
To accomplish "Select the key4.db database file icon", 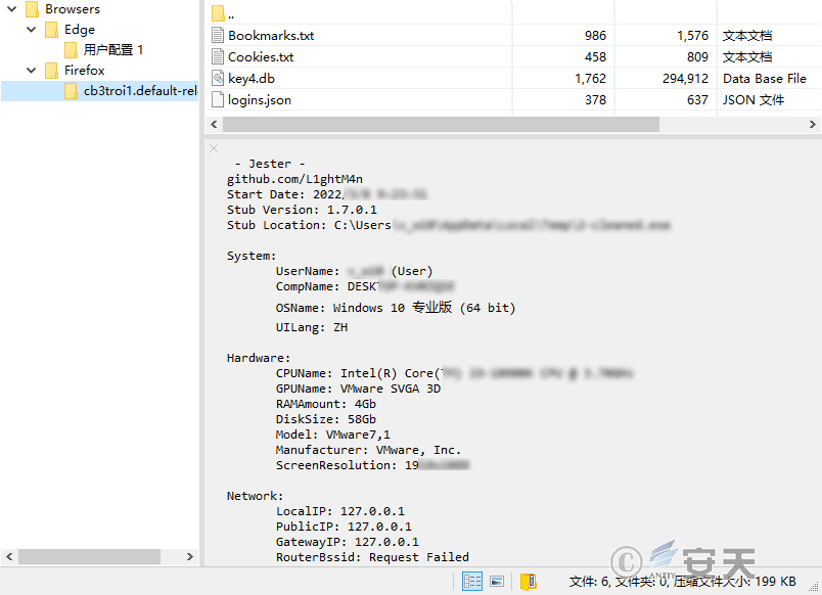I will coord(218,78).
